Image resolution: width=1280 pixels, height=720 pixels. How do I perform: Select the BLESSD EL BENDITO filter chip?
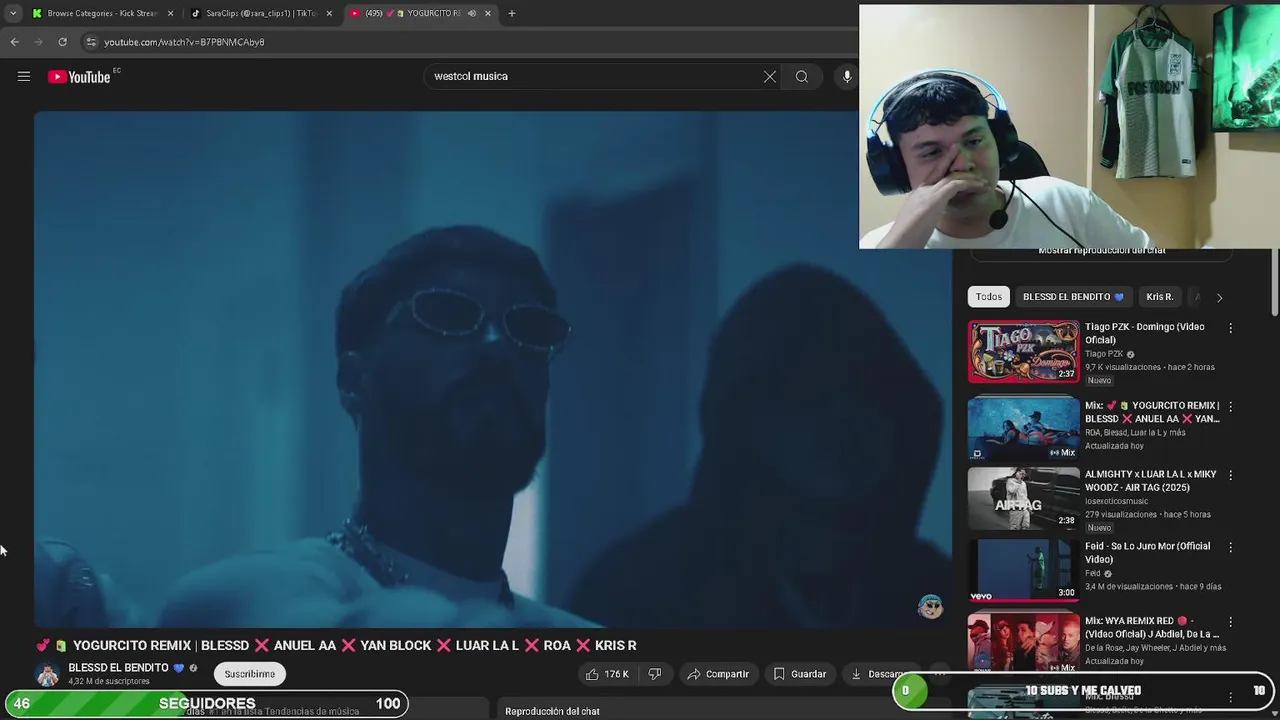1073,297
